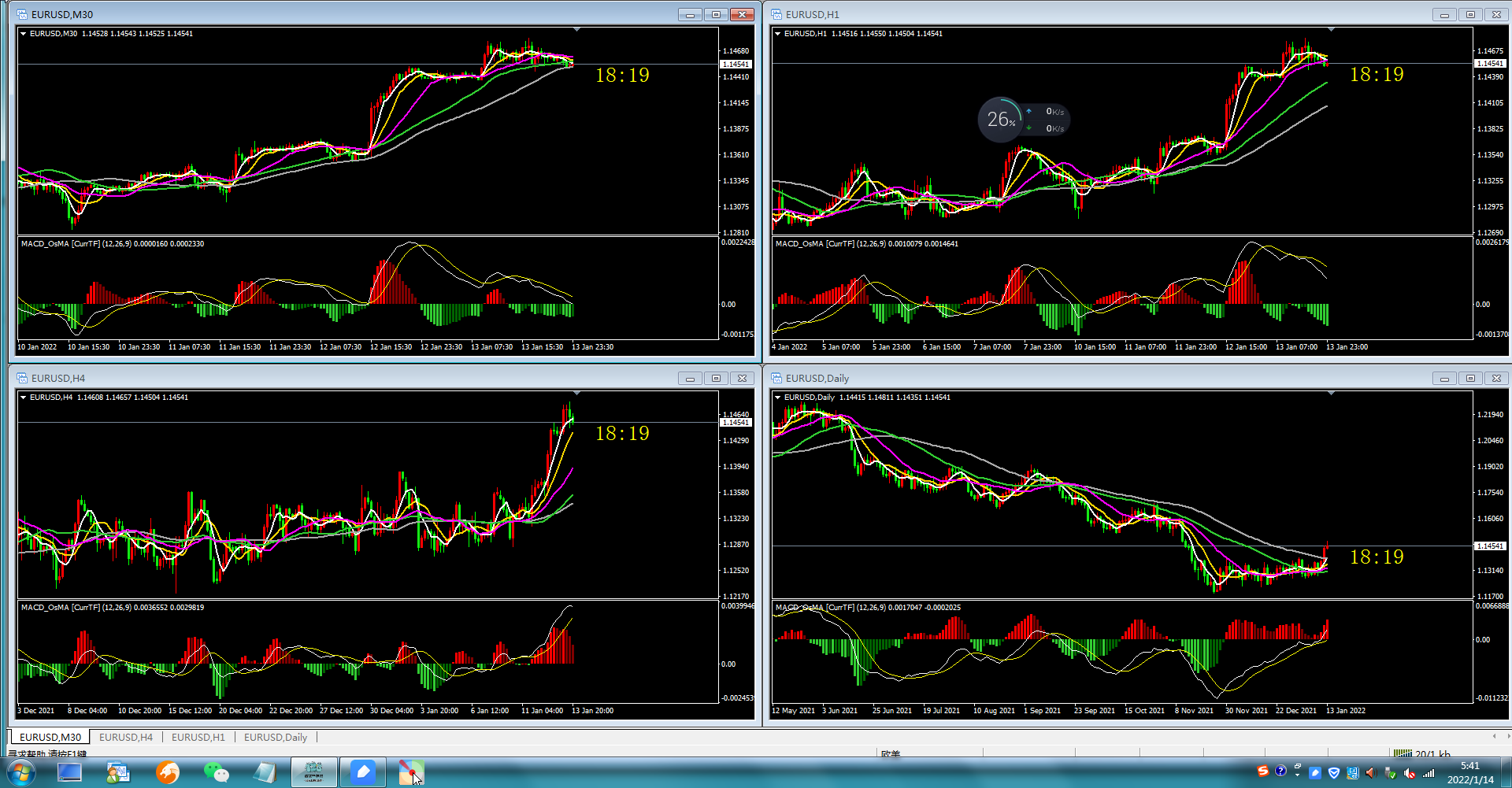Screen dimensions: 1512x788
Task: Open the WeChat taskbar icon
Action: point(216,772)
